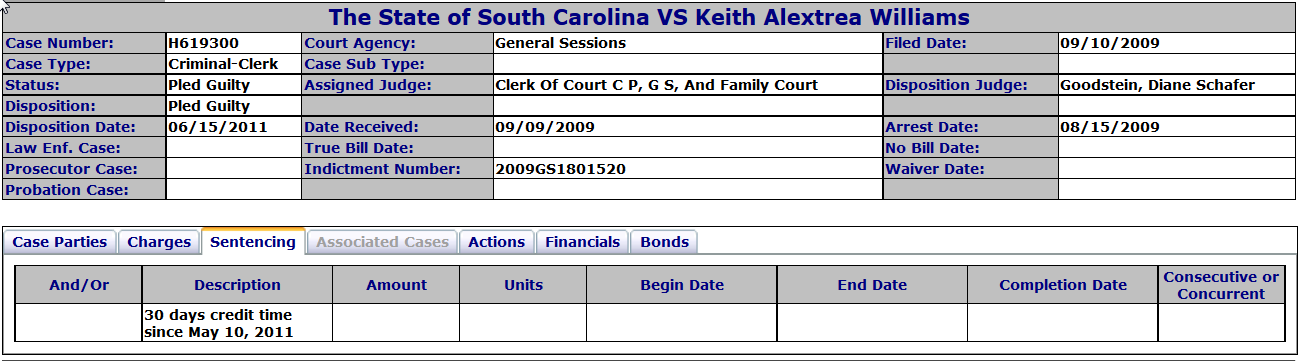
Task: Open the Bonds tab
Action: 664,242
